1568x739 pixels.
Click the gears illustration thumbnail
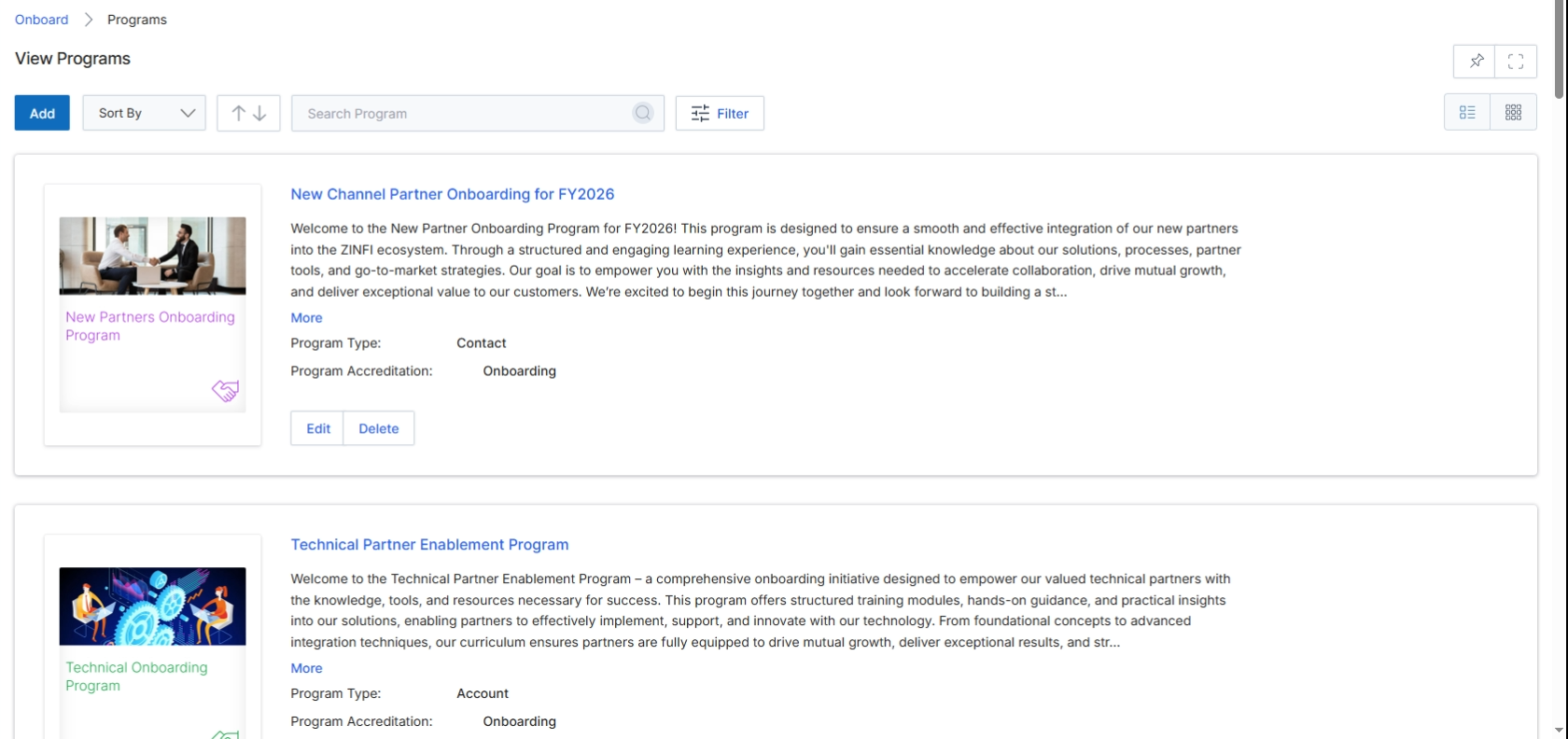click(x=152, y=607)
